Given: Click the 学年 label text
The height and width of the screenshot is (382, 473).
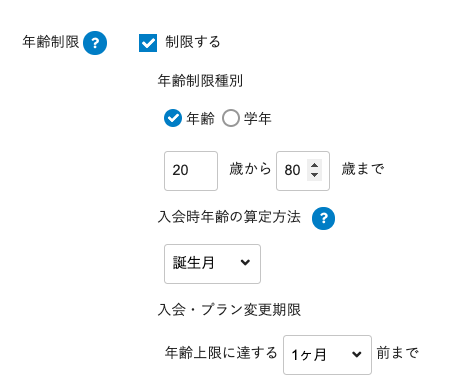Looking at the screenshot, I should coord(257,119).
